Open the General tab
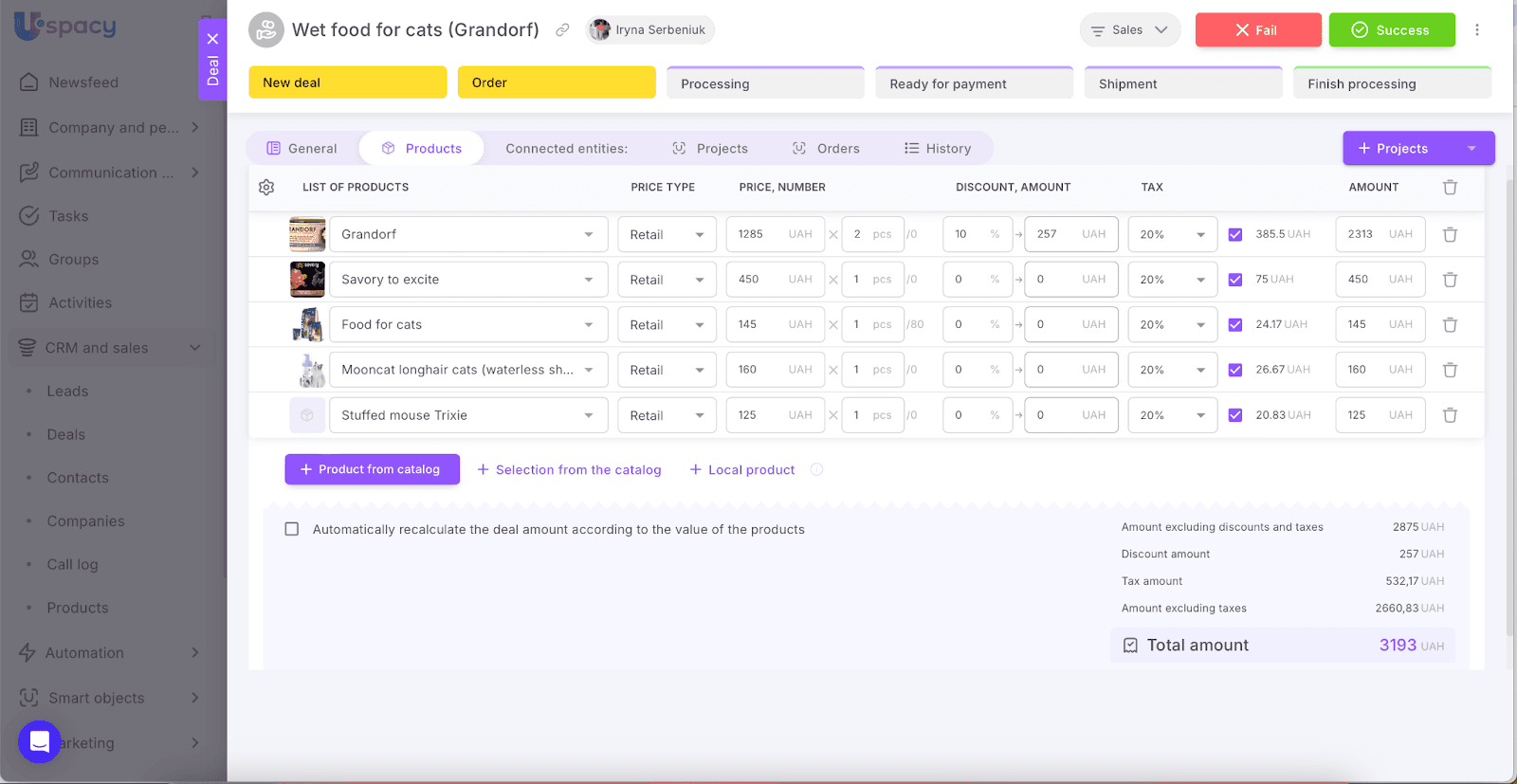The width and height of the screenshot is (1517, 784). (302, 149)
